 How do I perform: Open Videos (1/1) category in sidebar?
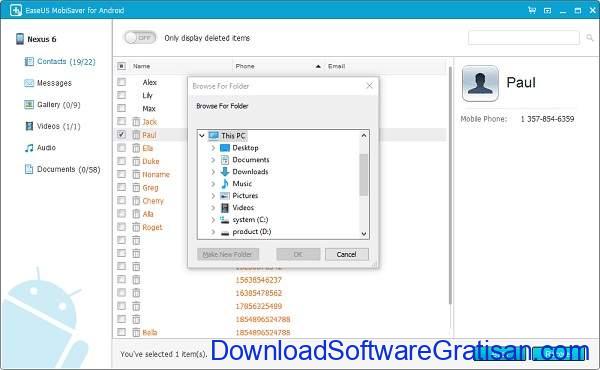coord(52,126)
